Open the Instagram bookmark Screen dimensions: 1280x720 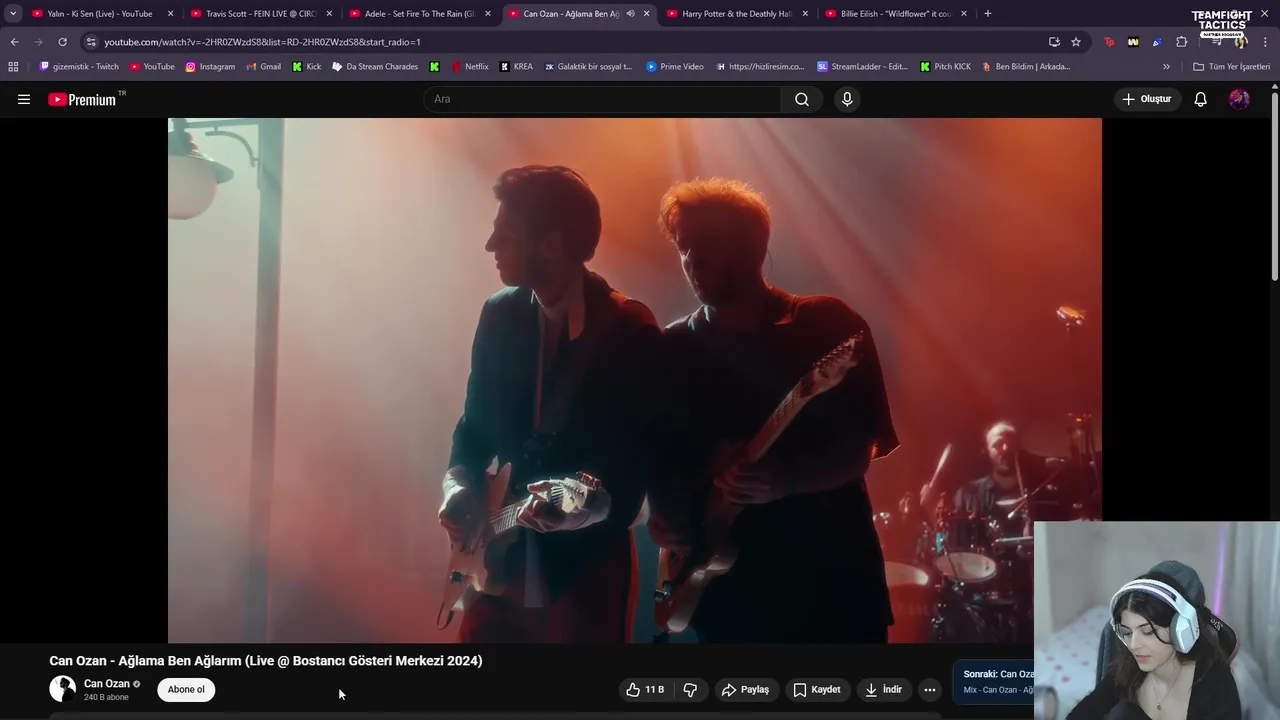point(210,67)
